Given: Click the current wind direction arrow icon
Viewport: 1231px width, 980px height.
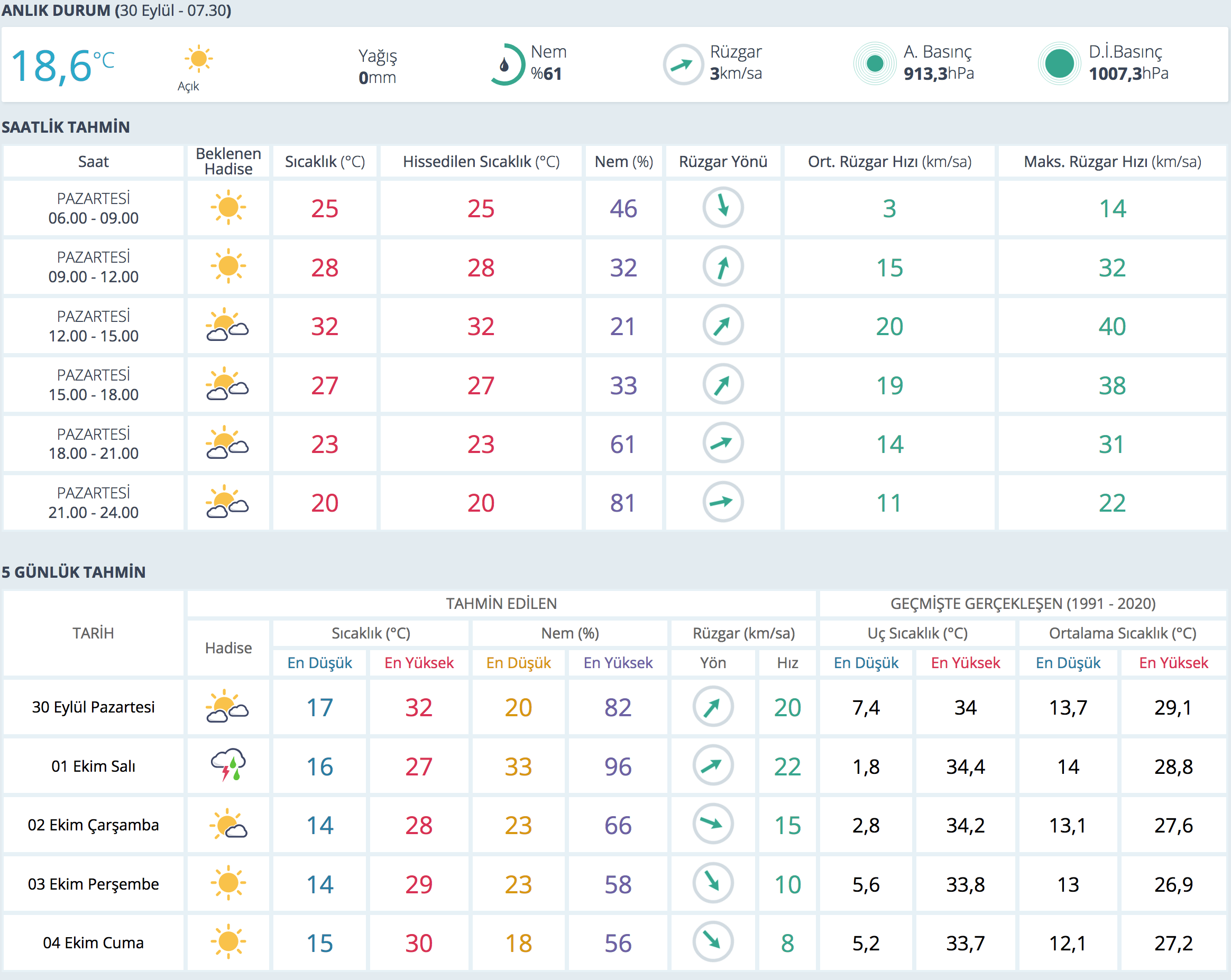Looking at the screenshot, I should (x=682, y=64).
